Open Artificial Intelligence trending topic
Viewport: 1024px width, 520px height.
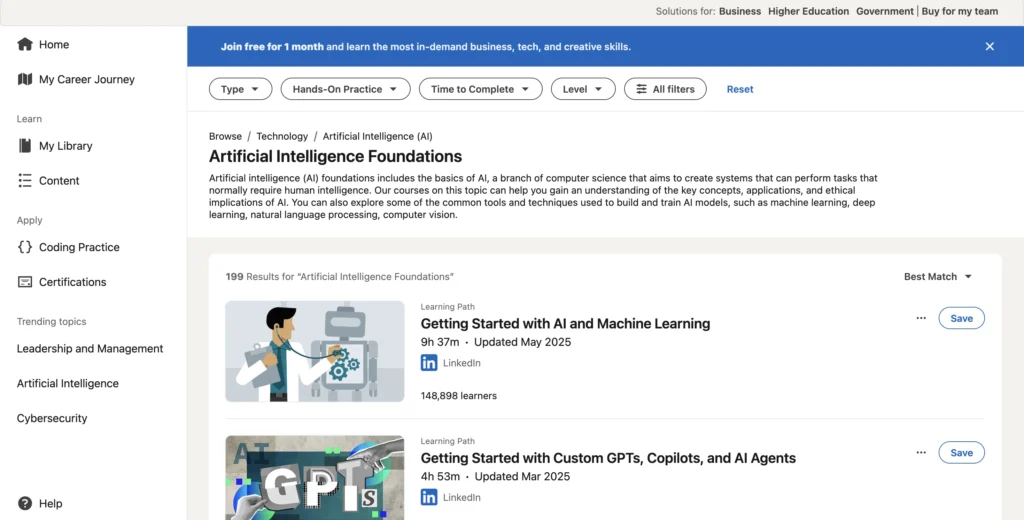[68, 383]
